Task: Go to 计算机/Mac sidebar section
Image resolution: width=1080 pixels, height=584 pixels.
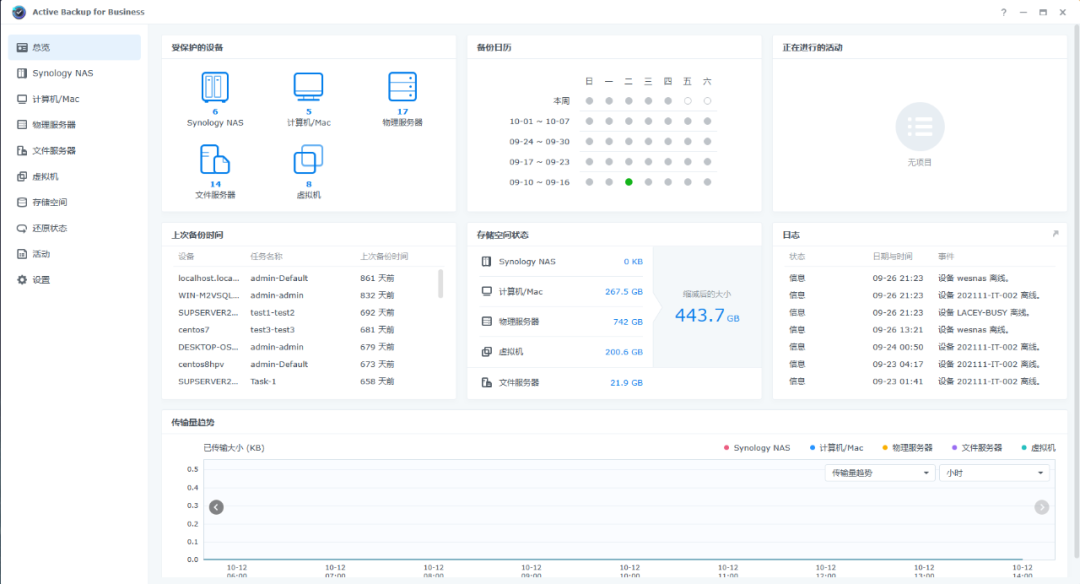Action: coord(74,99)
